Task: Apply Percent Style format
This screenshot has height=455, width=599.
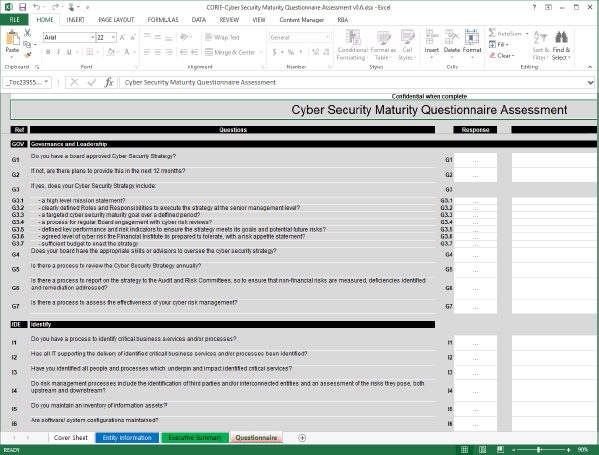Action: [291, 52]
